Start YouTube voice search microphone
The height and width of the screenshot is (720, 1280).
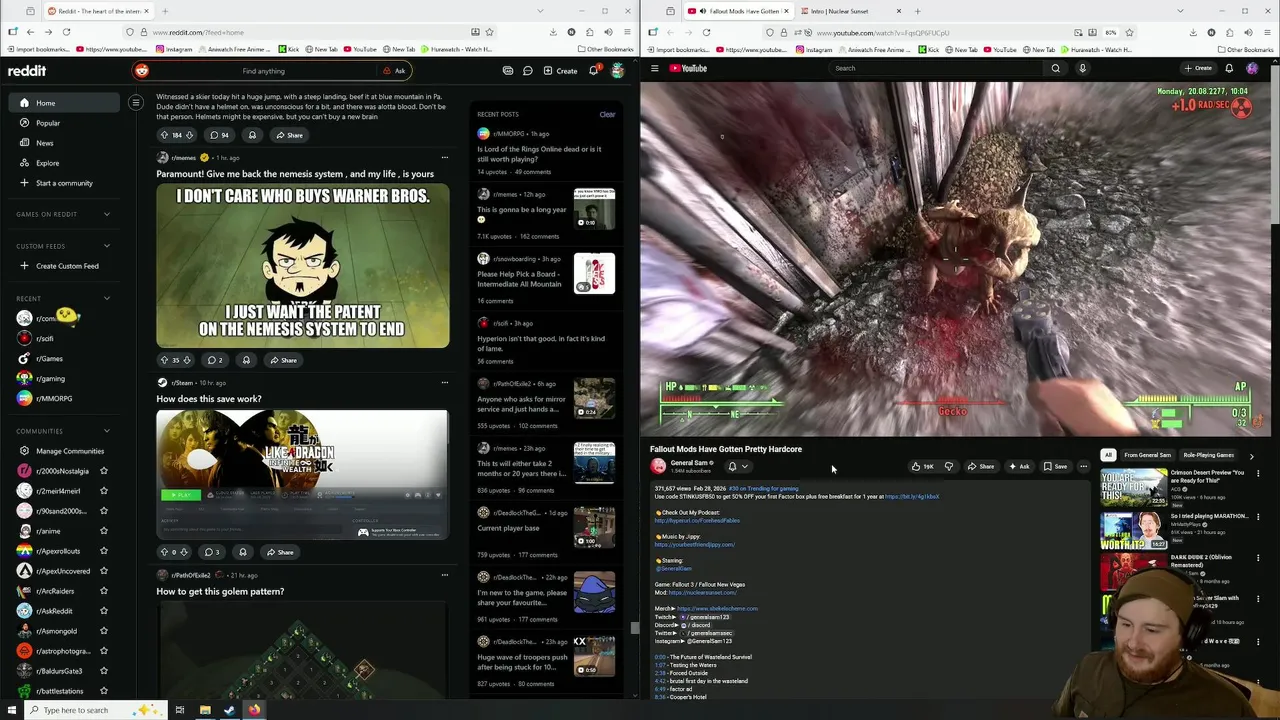1082,68
